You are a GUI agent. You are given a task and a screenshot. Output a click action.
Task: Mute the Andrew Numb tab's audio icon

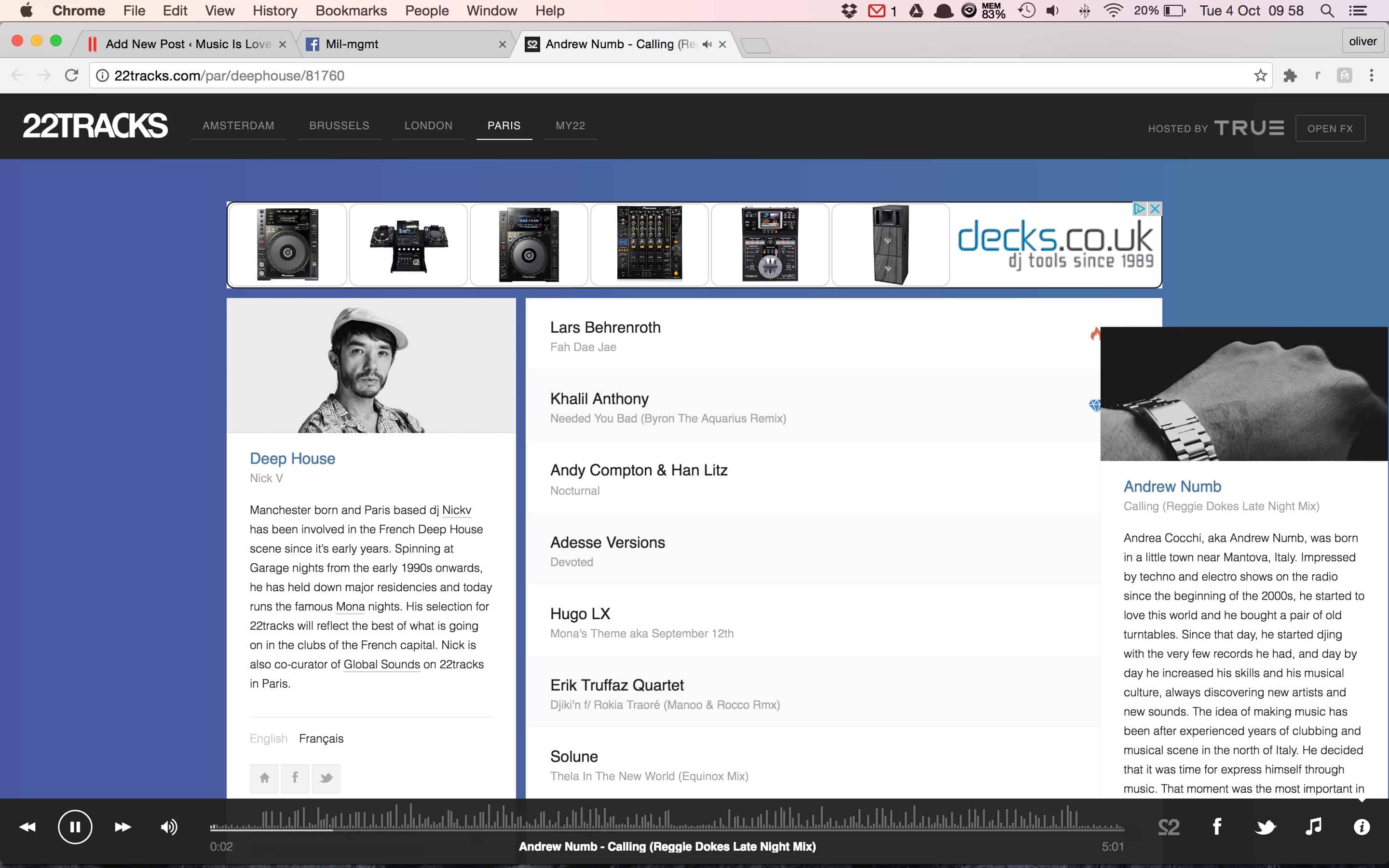tap(707, 44)
